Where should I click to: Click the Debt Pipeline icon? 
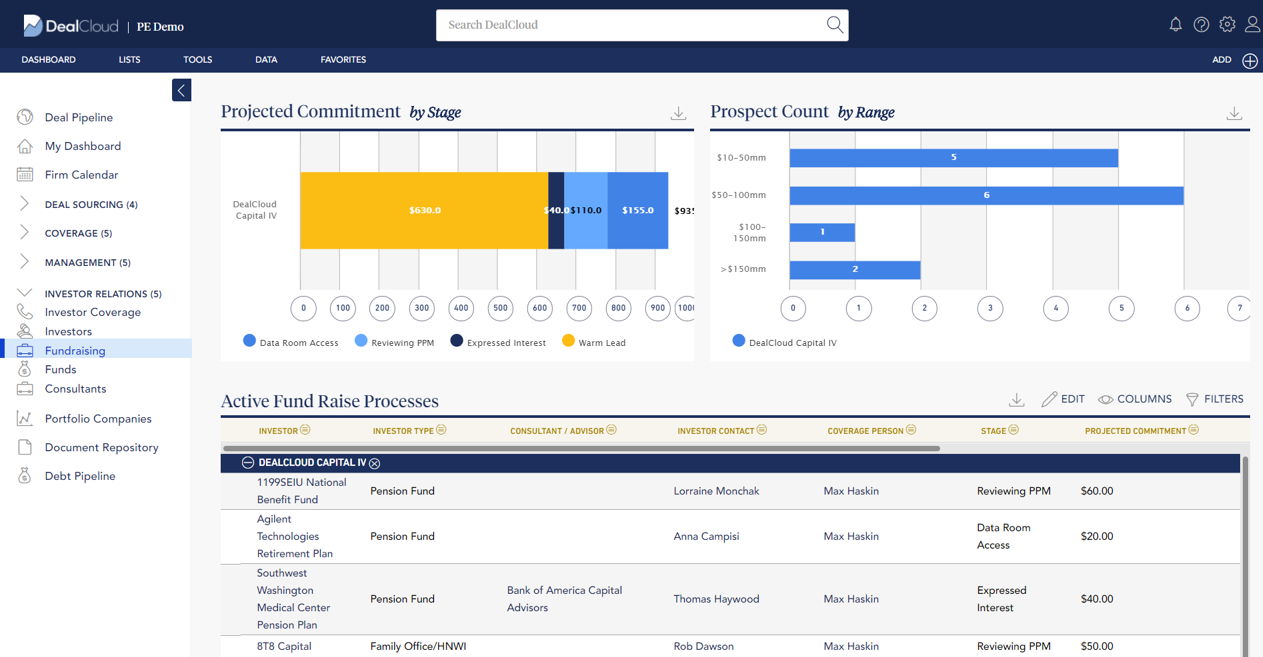coord(25,476)
